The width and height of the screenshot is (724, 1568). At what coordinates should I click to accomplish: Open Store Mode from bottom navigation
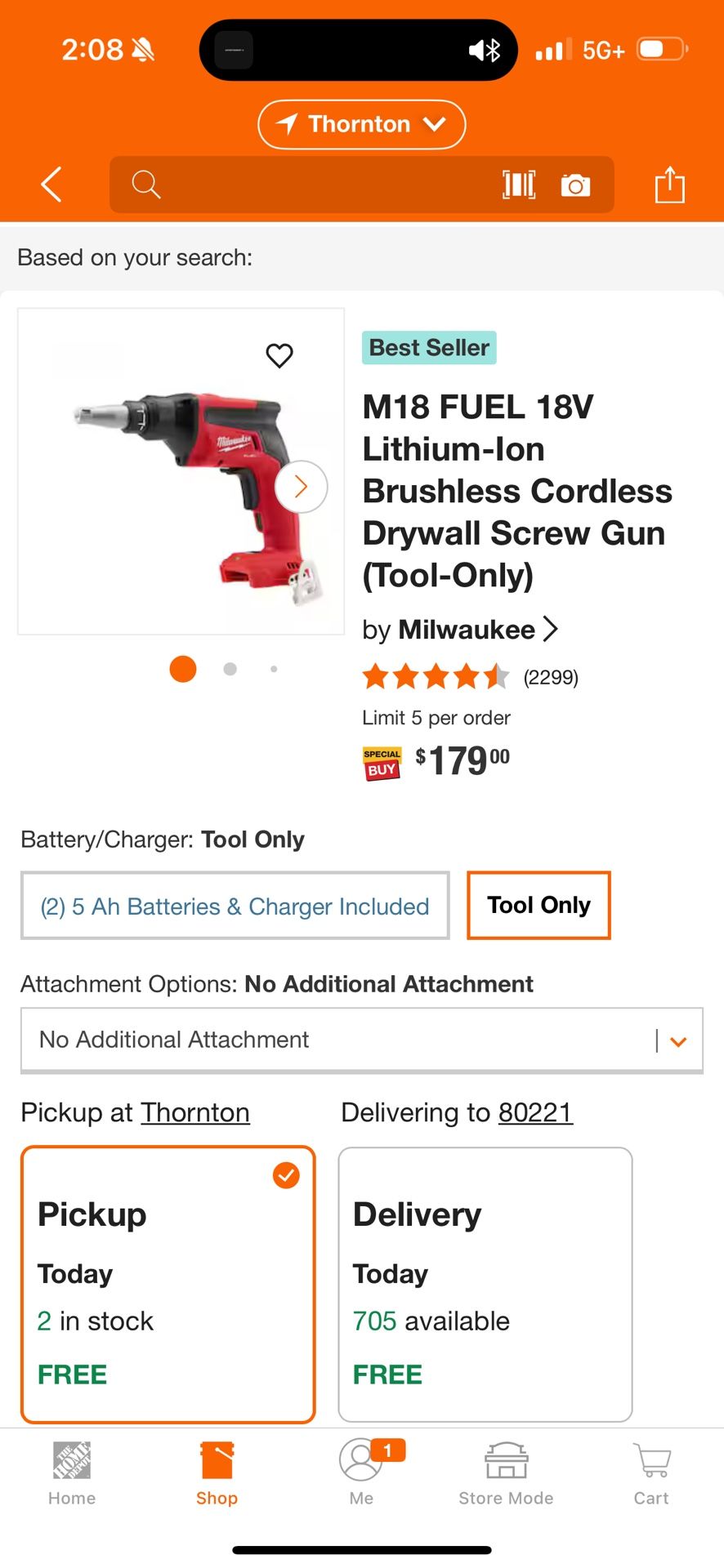pos(505,1470)
